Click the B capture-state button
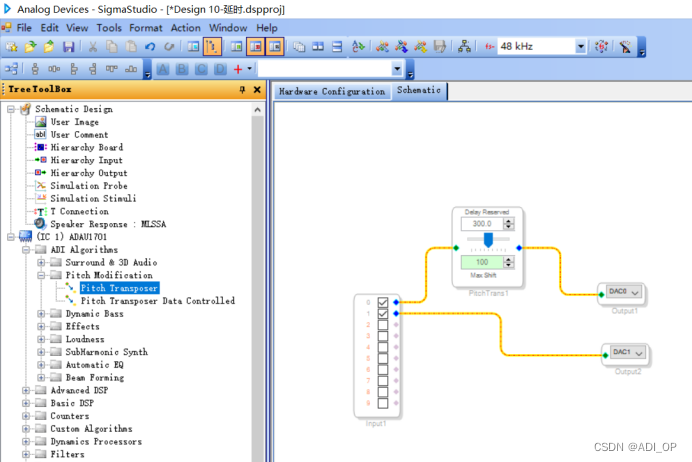The width and height of the screenshot is (692, 462). point(182,69)
